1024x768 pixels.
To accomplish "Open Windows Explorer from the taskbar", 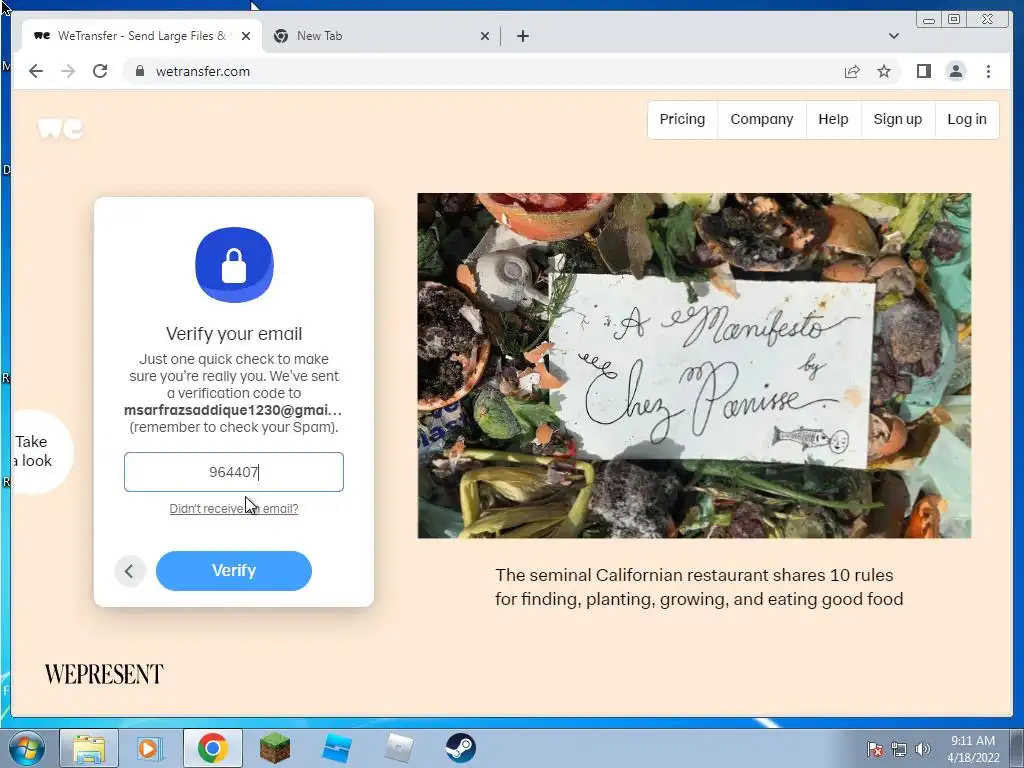I will (x=89, y=748).
